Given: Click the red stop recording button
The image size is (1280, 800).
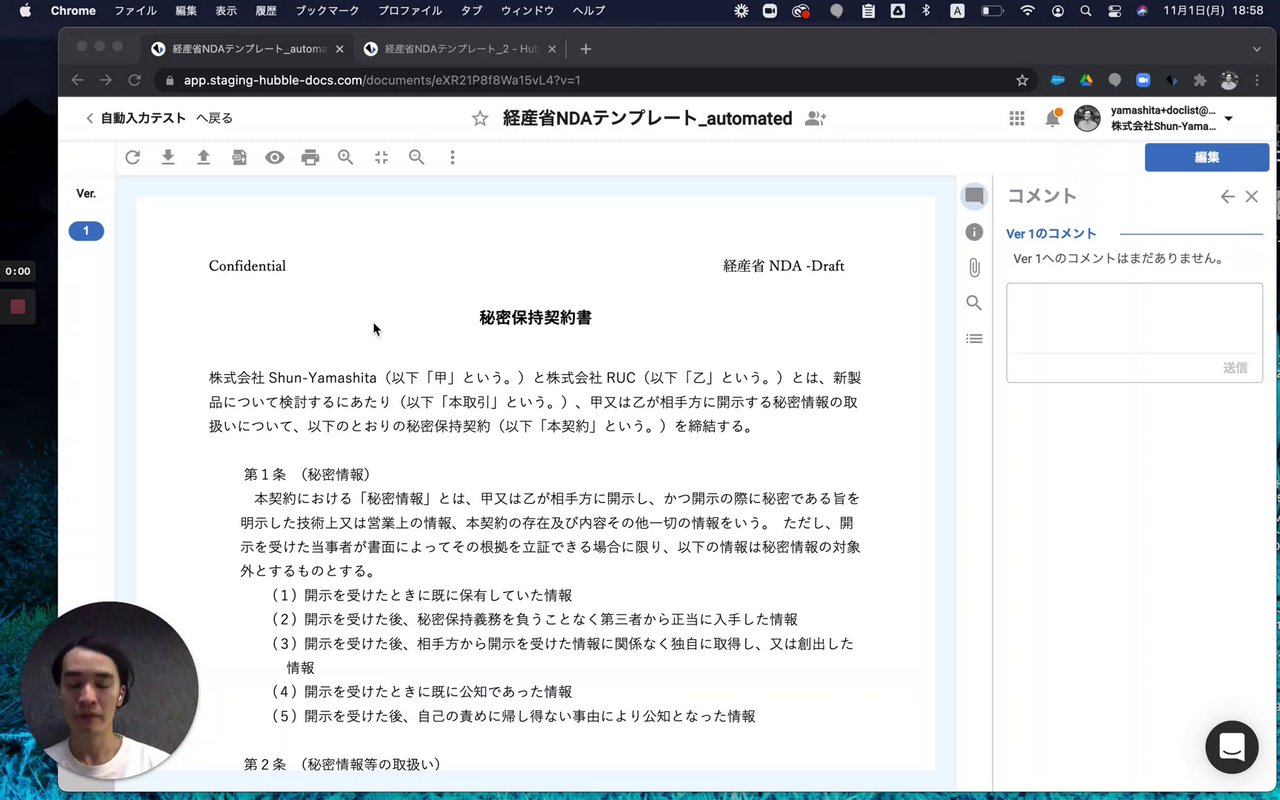Looking at the screenshot, I should click(17, 306).
